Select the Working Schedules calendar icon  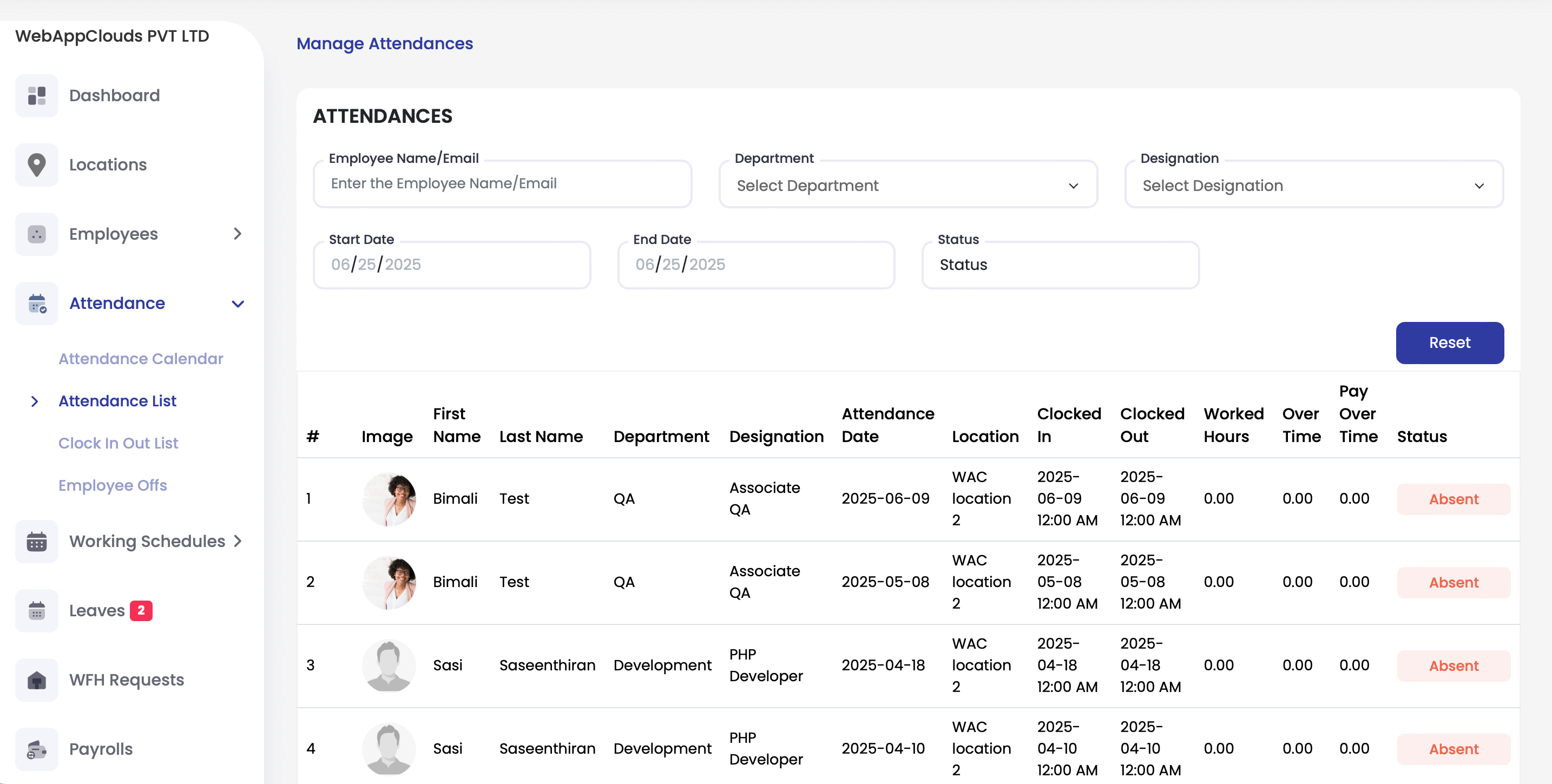pos(37,541)
